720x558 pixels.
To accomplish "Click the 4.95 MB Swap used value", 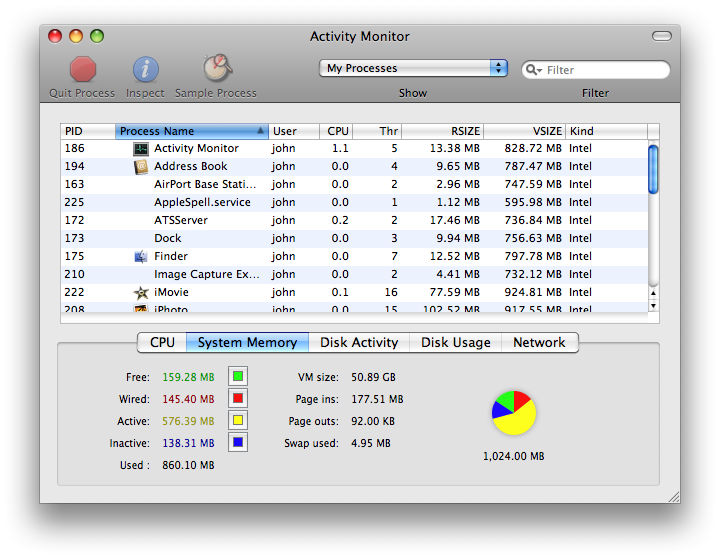I will coord(371,443).
